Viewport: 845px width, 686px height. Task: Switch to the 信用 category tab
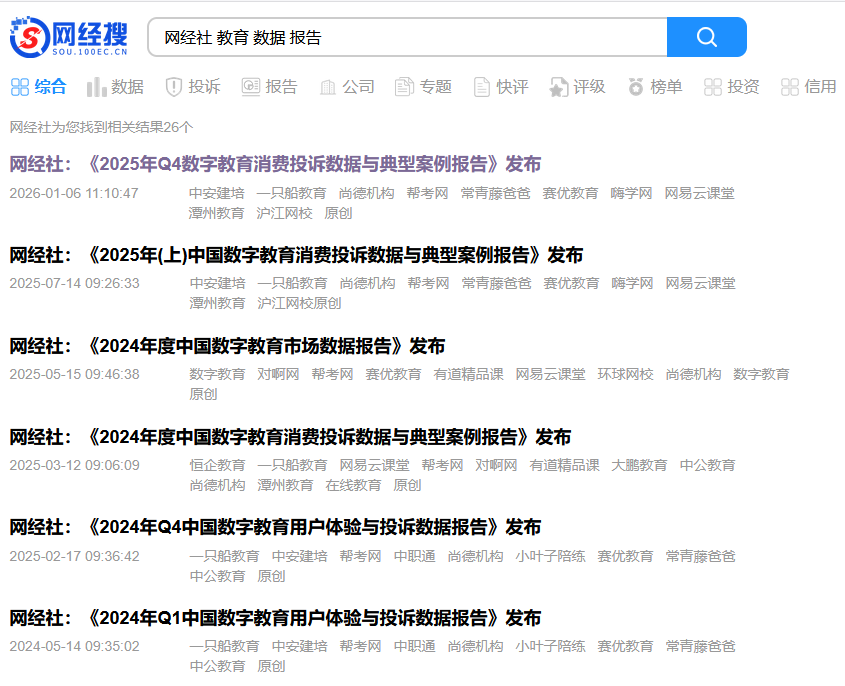click(x=808, y=87)
